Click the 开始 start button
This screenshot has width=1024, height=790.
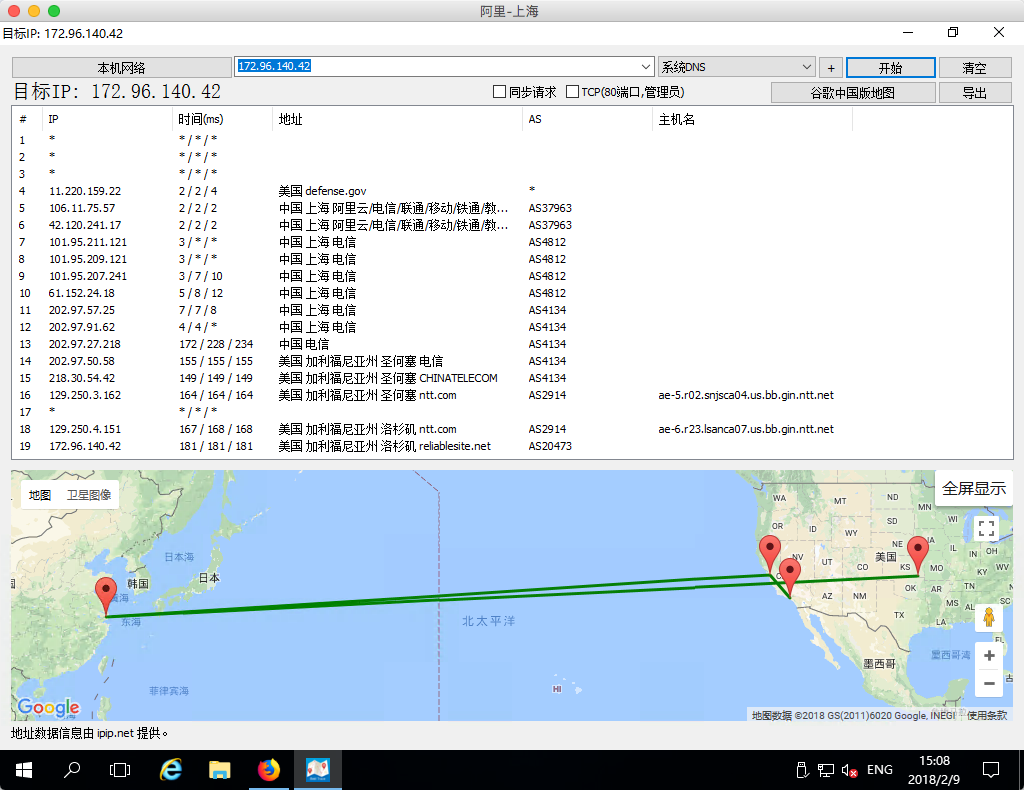pyautogui.click(x=890, y=68)
